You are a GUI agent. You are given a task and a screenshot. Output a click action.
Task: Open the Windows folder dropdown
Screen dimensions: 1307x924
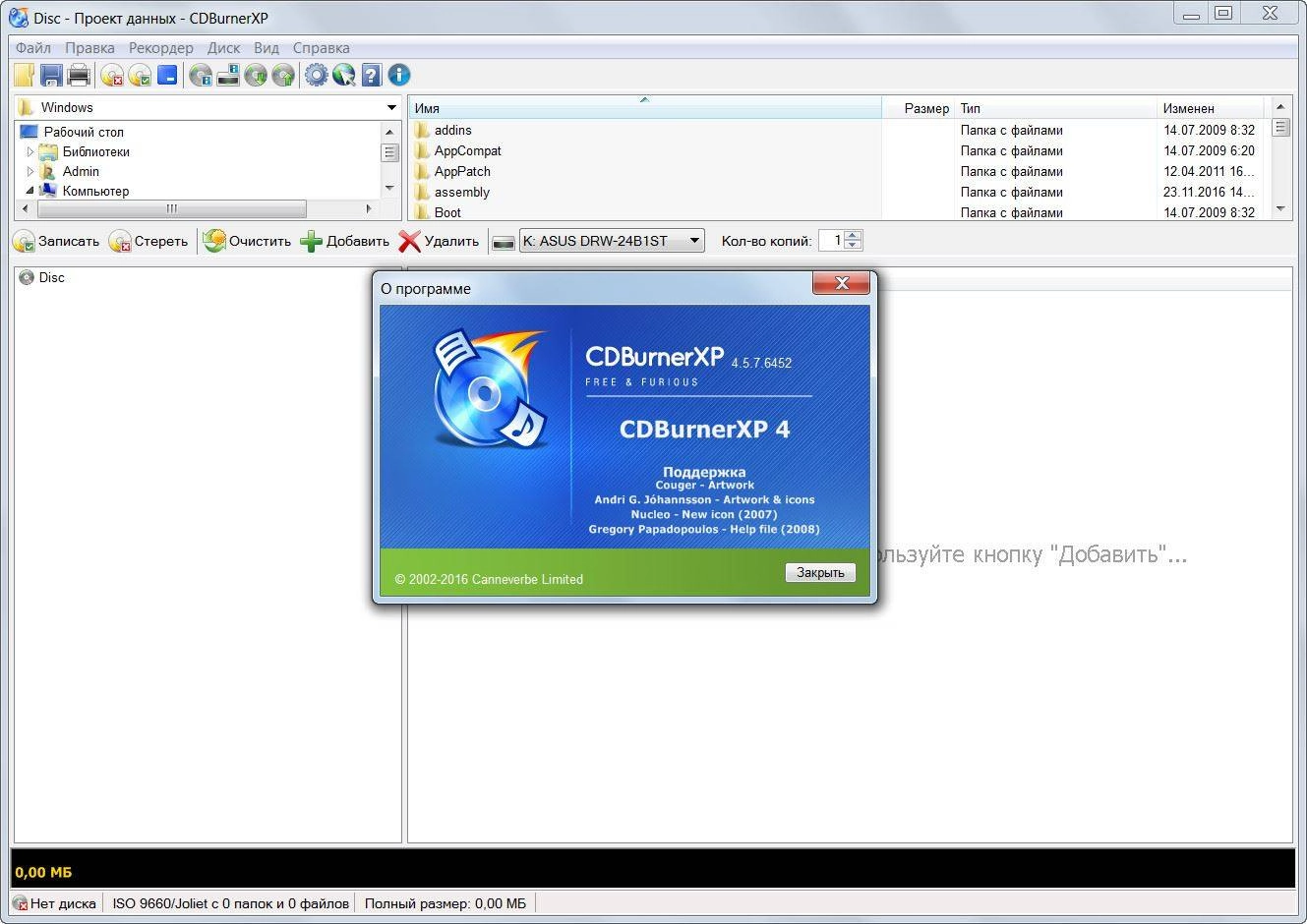tap(208, 107)
